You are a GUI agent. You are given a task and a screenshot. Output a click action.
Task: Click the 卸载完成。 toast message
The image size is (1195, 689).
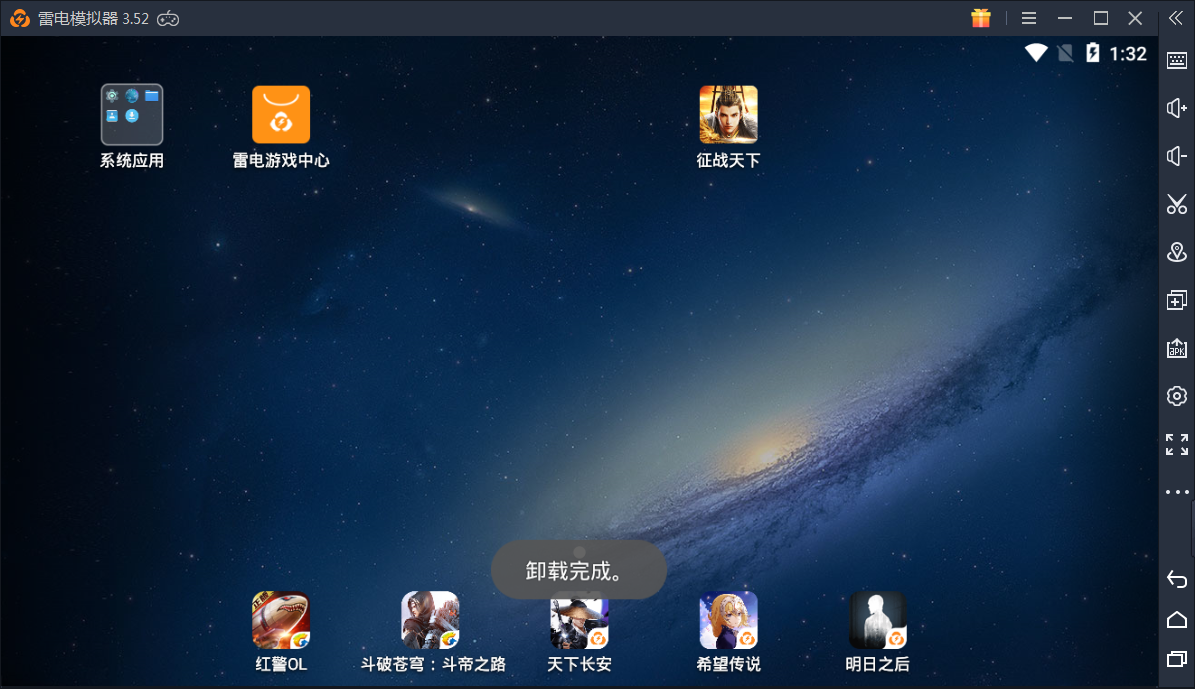tap(578, 570)
